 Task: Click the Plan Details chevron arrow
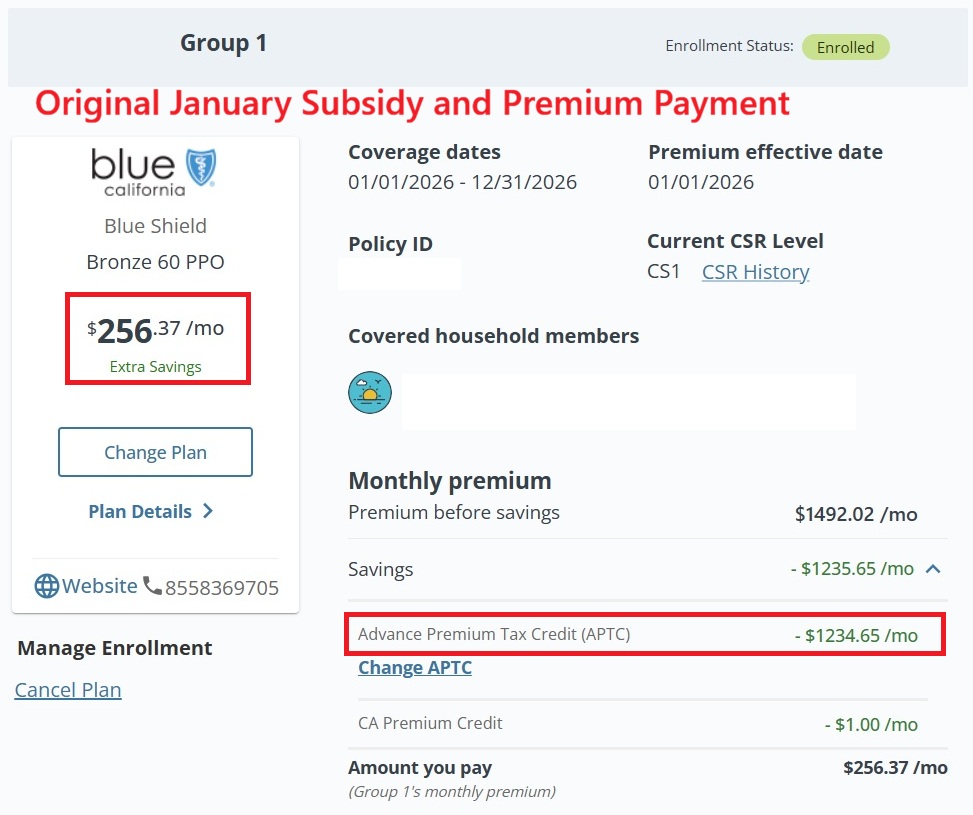click(208, 511)
